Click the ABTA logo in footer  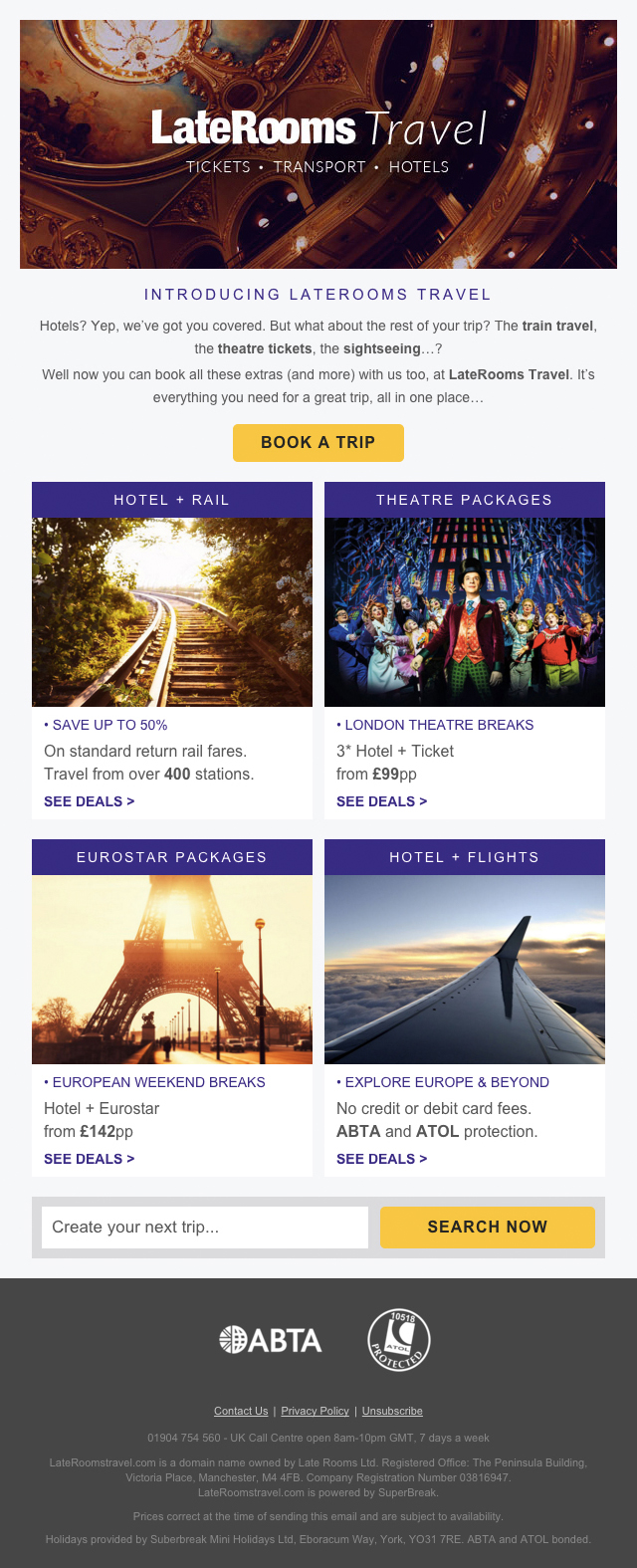pyautogui.click(x=271, y=1340)
